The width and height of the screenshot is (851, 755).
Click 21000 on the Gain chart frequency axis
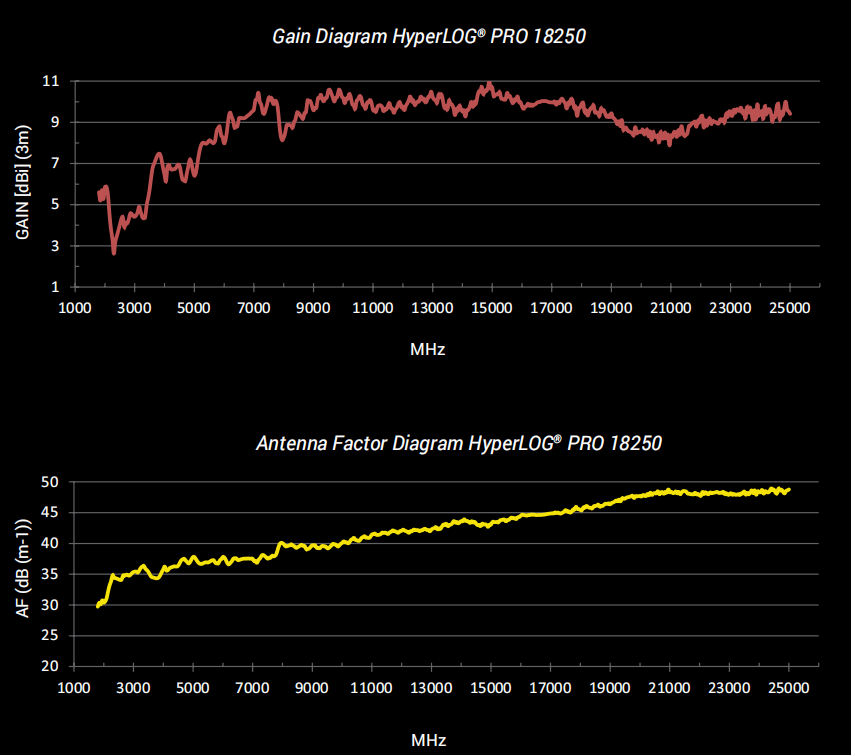tap(671, 308)
